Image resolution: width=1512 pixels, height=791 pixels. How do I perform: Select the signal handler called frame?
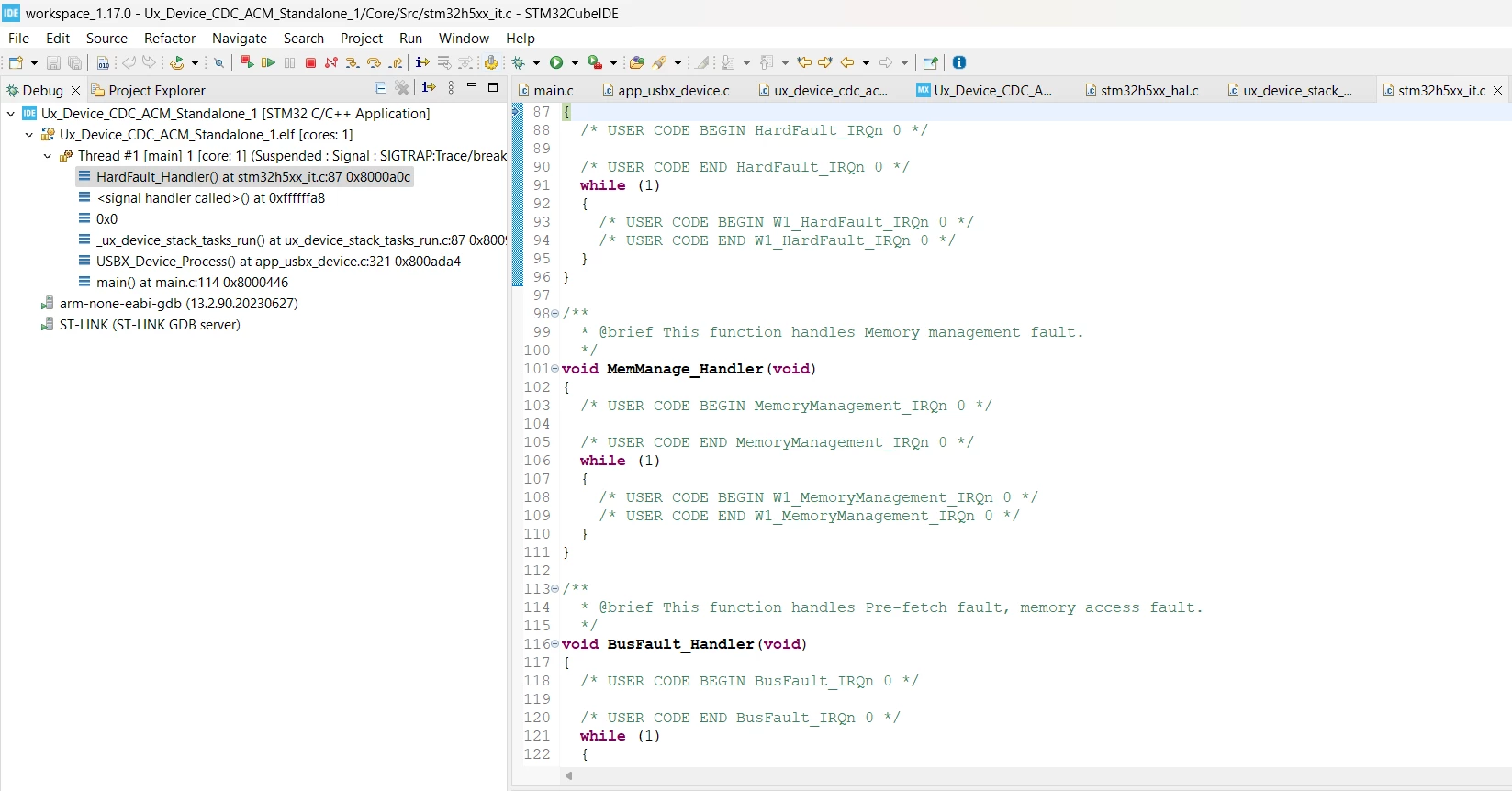click(202, 198)
